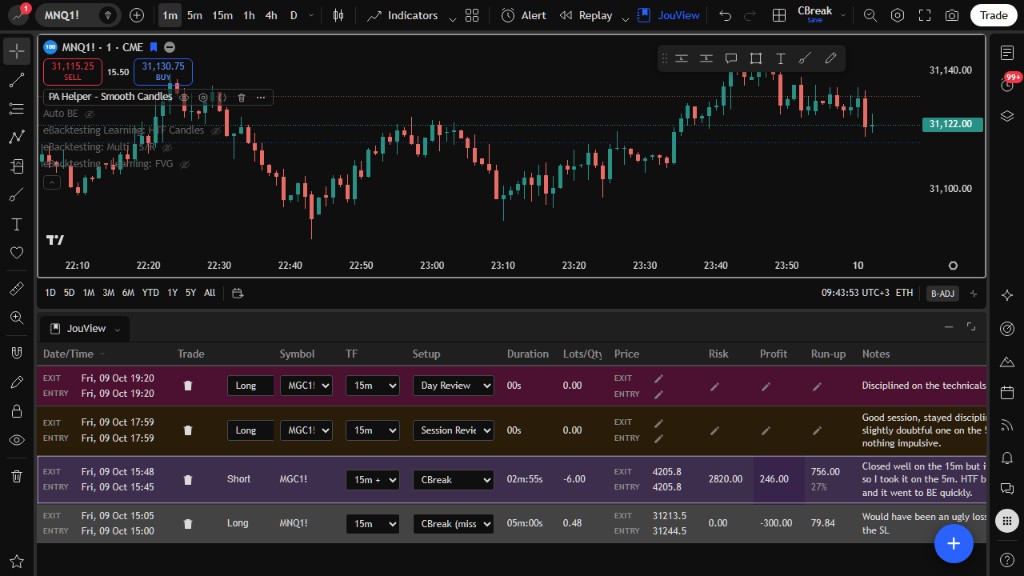Open the chart layout setup grid
The image size is (1024, 576).
pos(779,15)
